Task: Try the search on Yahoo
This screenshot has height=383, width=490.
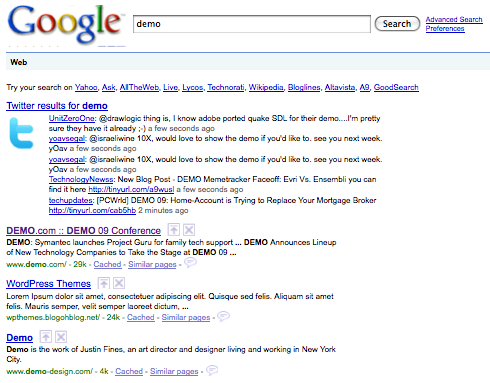Action: point(86,87)
